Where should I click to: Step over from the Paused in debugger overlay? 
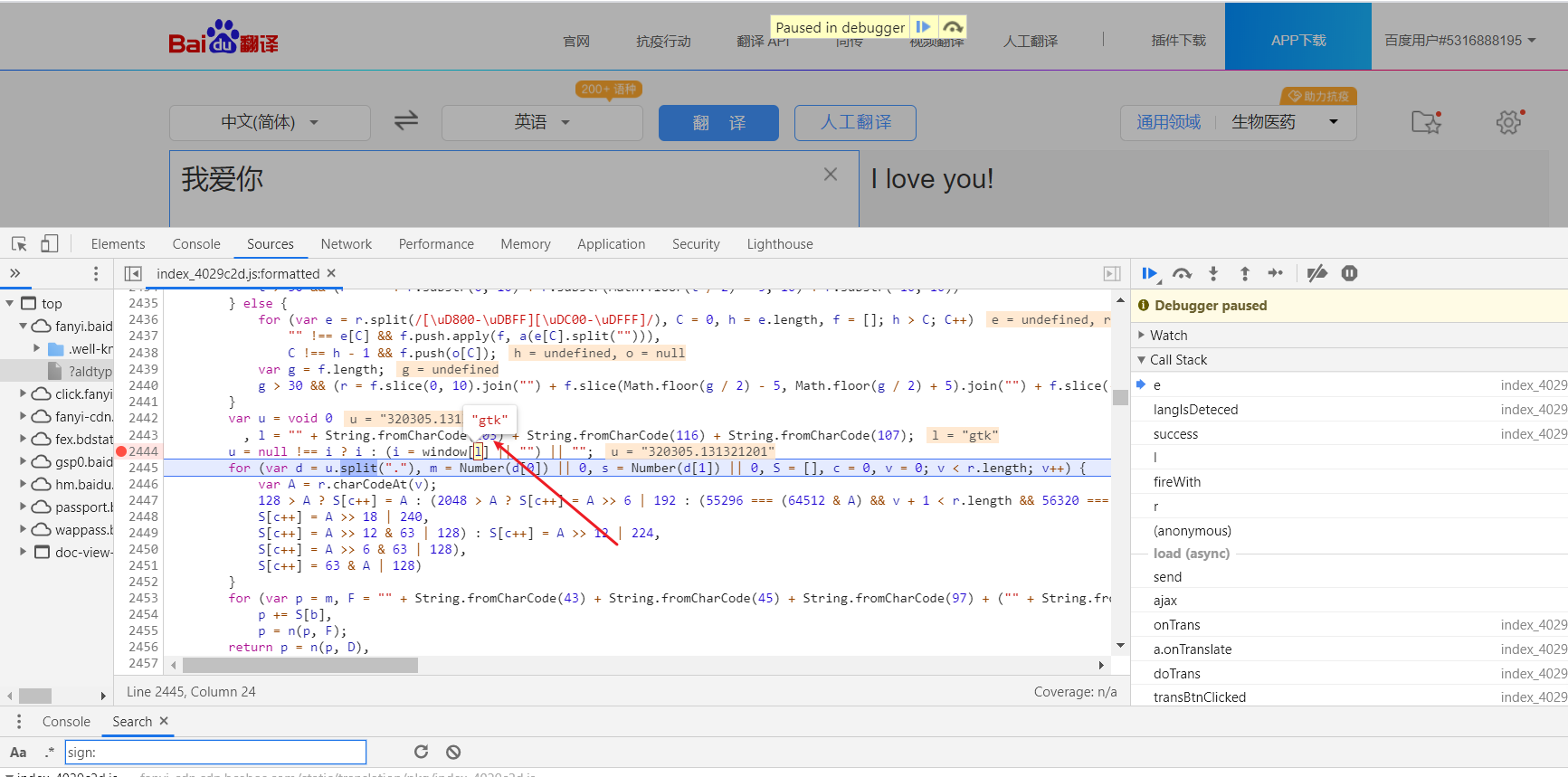[952, 27]
